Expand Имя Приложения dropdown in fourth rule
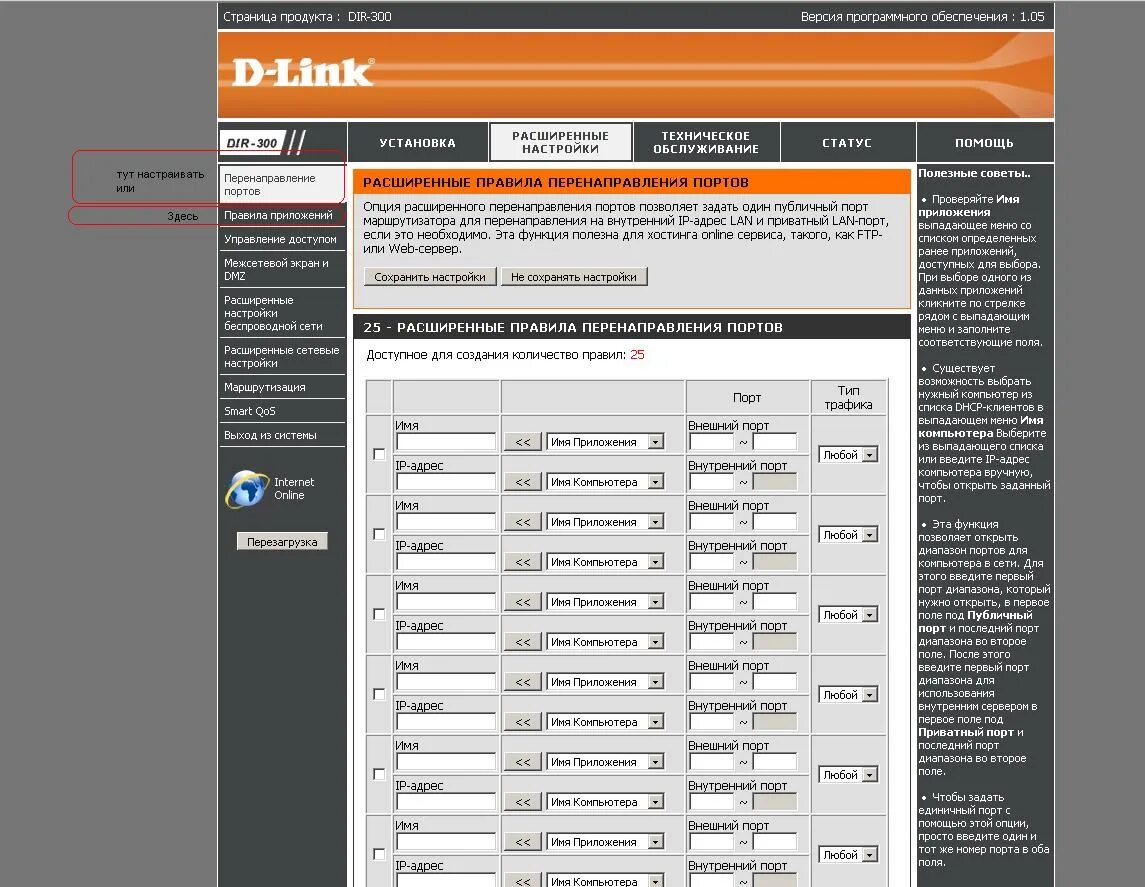 pyautogui.click(x=605, y=682)
